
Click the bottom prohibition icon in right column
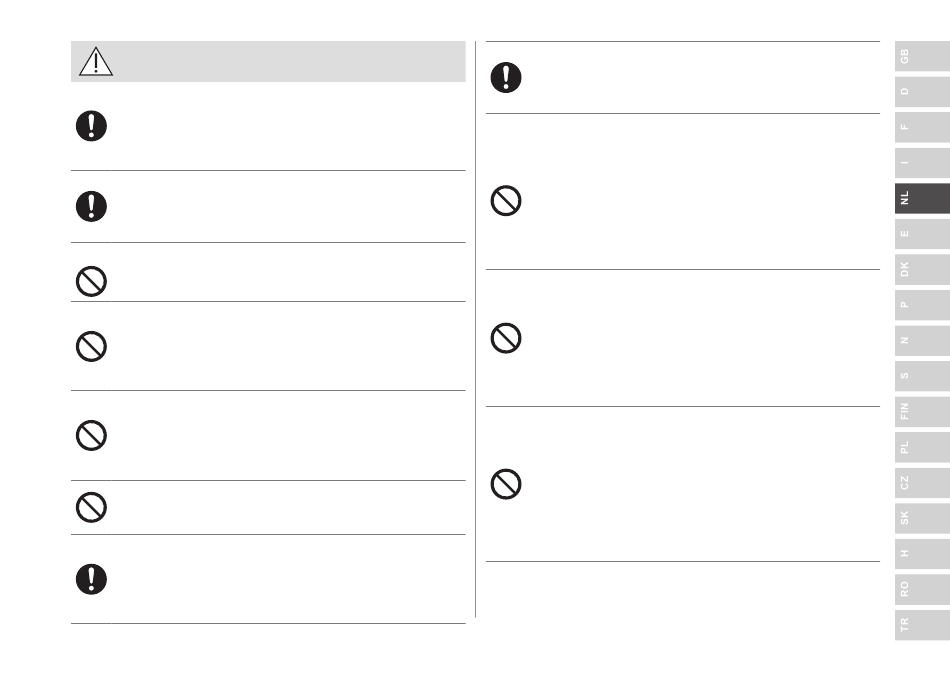[x=506, y=484]
